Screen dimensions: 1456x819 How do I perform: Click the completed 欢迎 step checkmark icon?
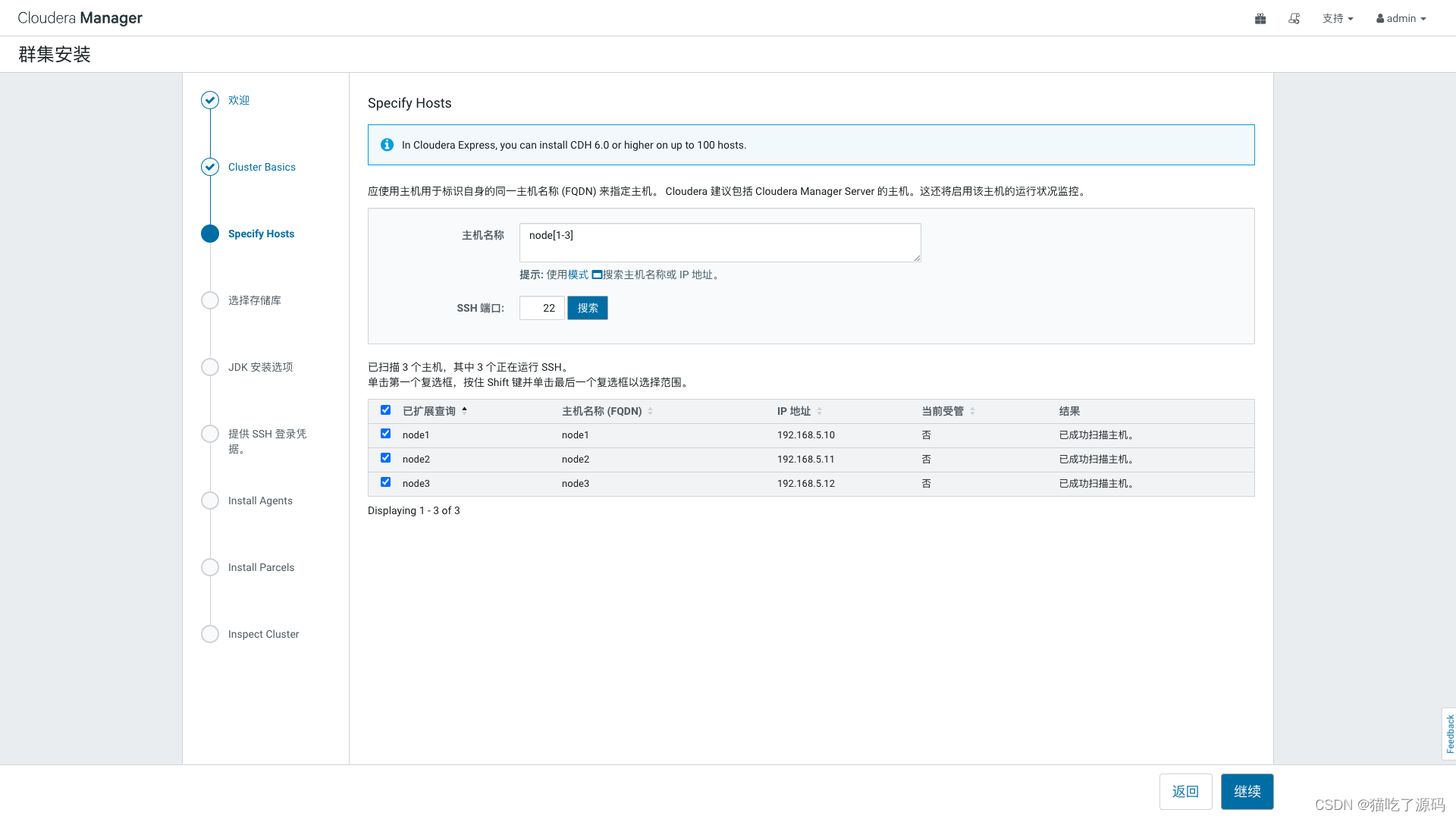coord(210,100)
